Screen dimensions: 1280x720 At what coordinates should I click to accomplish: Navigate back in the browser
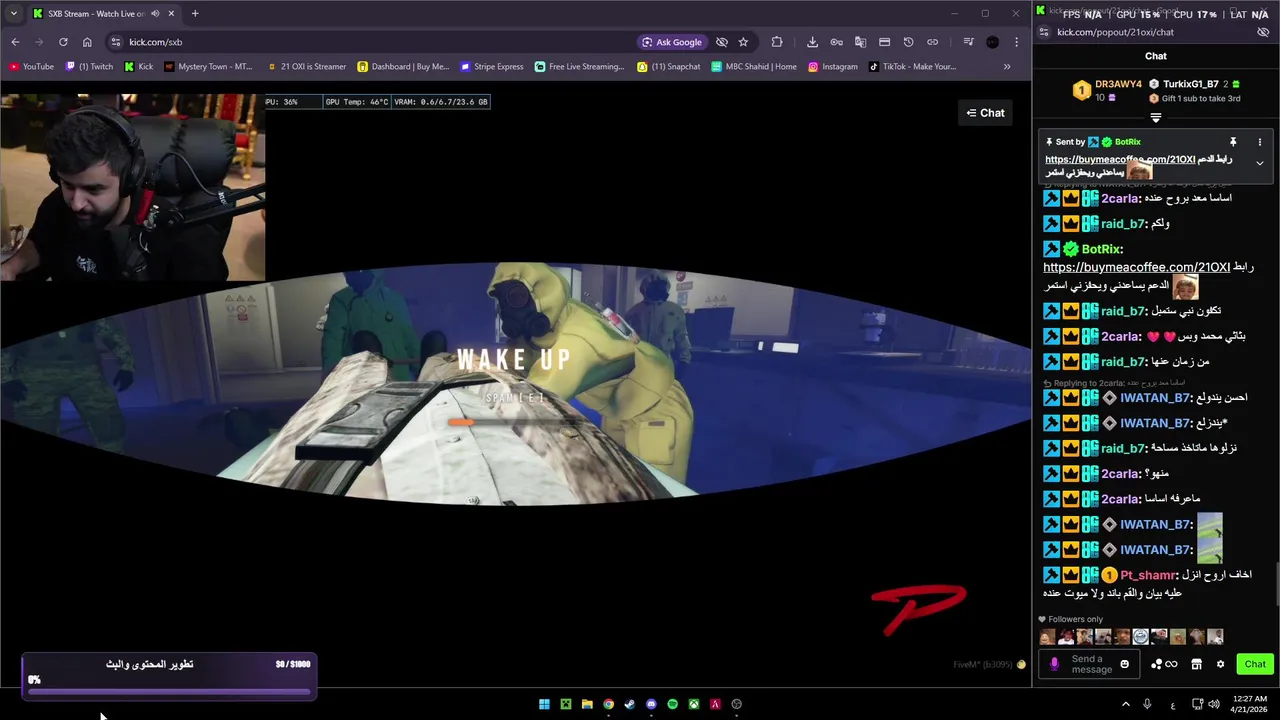[15, 42]
